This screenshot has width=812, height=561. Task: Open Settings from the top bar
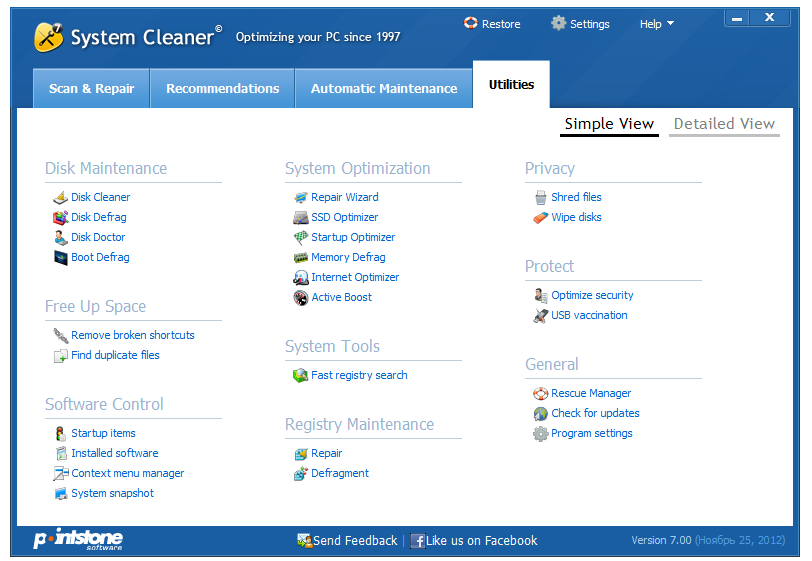click(581, 24)
